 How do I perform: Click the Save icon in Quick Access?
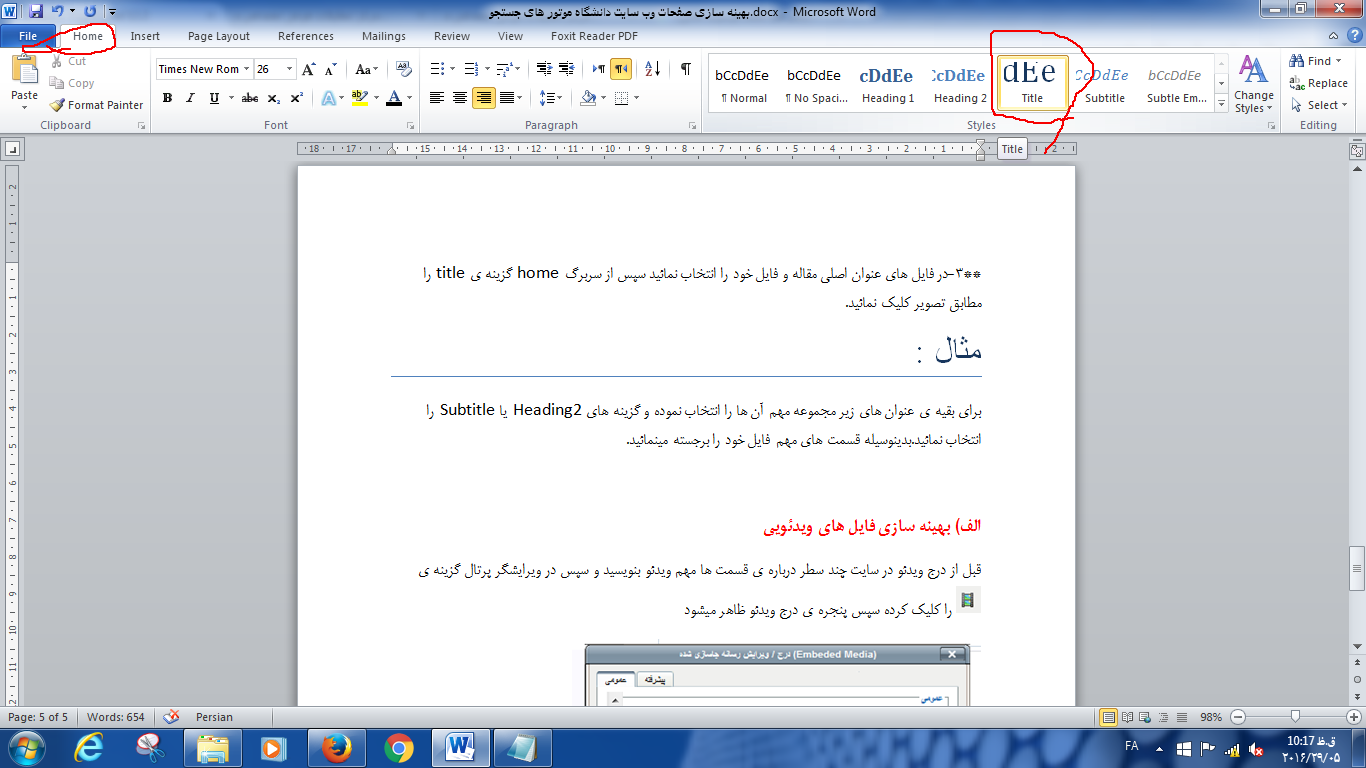36,12
